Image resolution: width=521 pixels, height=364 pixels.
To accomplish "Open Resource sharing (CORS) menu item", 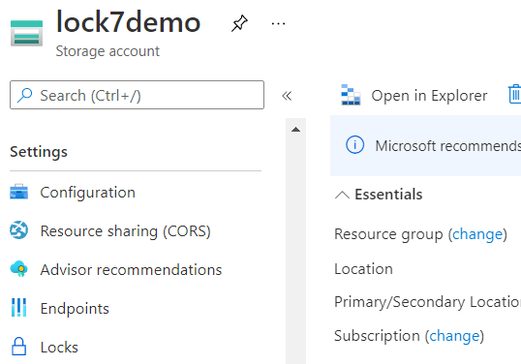I will point(125,231).
